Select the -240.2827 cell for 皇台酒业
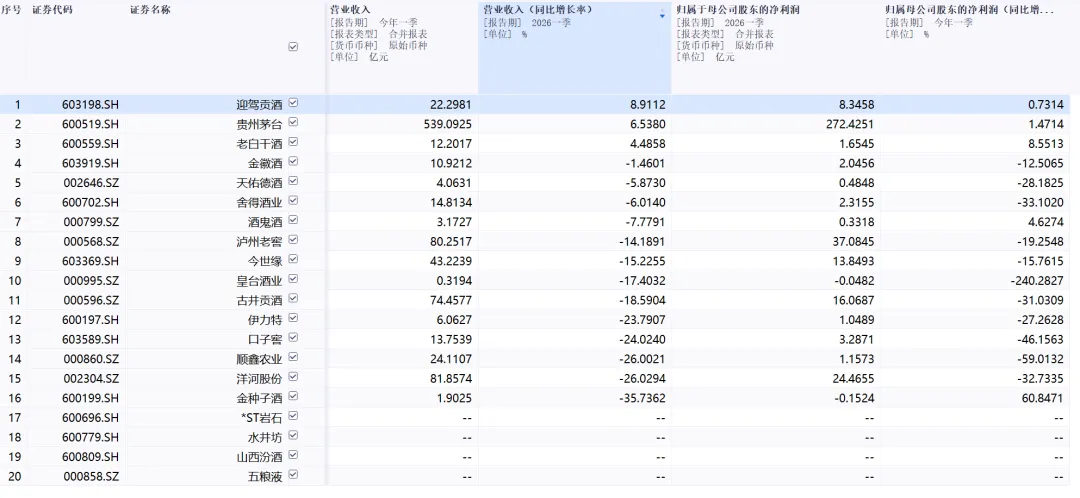 (1037, 280)
